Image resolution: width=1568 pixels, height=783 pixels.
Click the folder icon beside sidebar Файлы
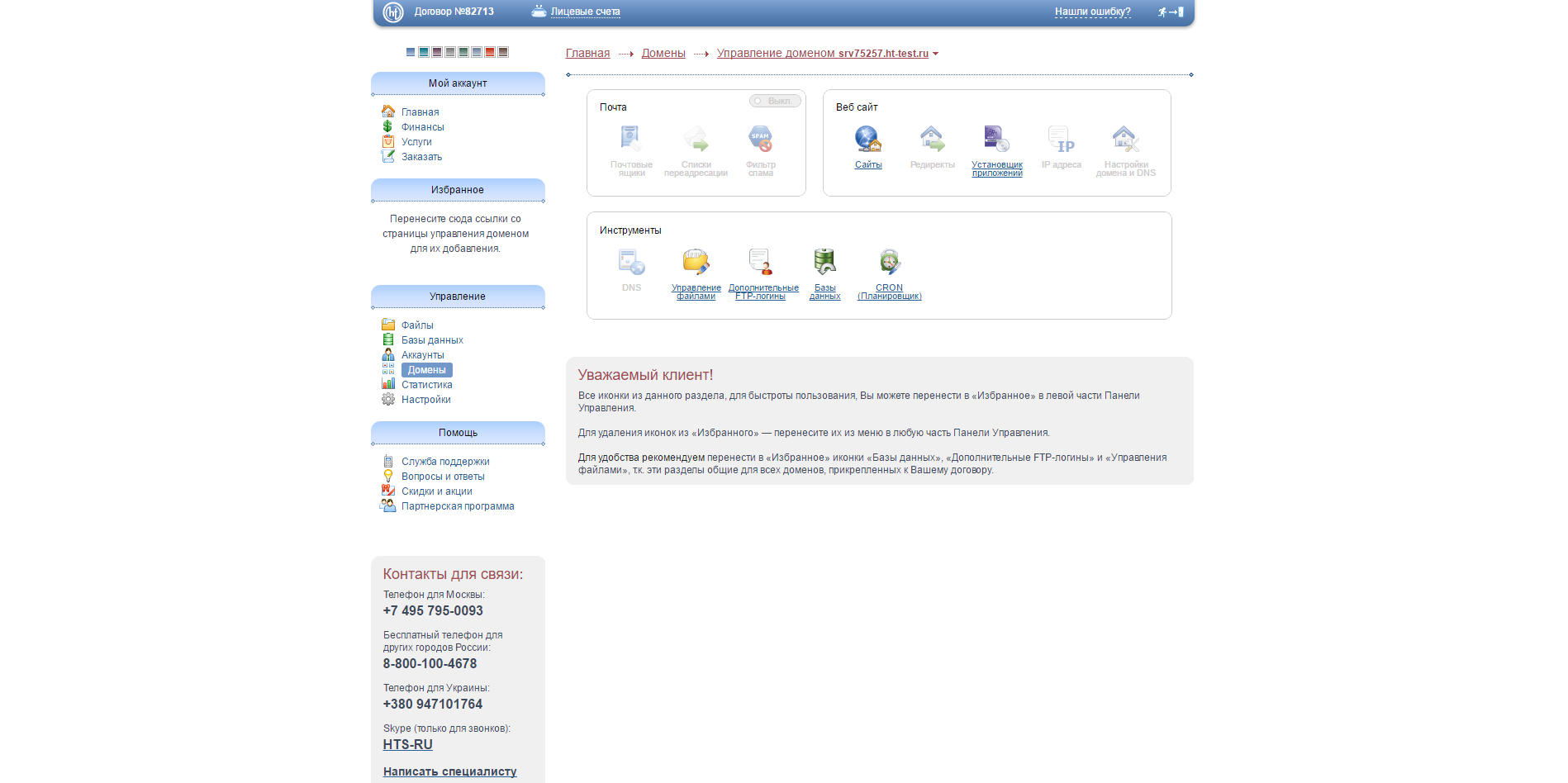coord(388,325)
